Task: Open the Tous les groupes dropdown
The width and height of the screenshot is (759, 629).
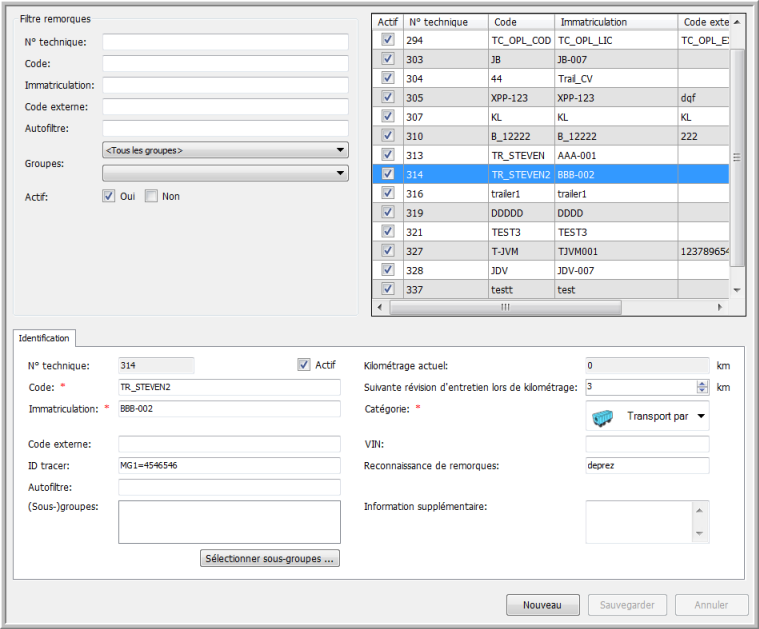Action: point(225,150)
